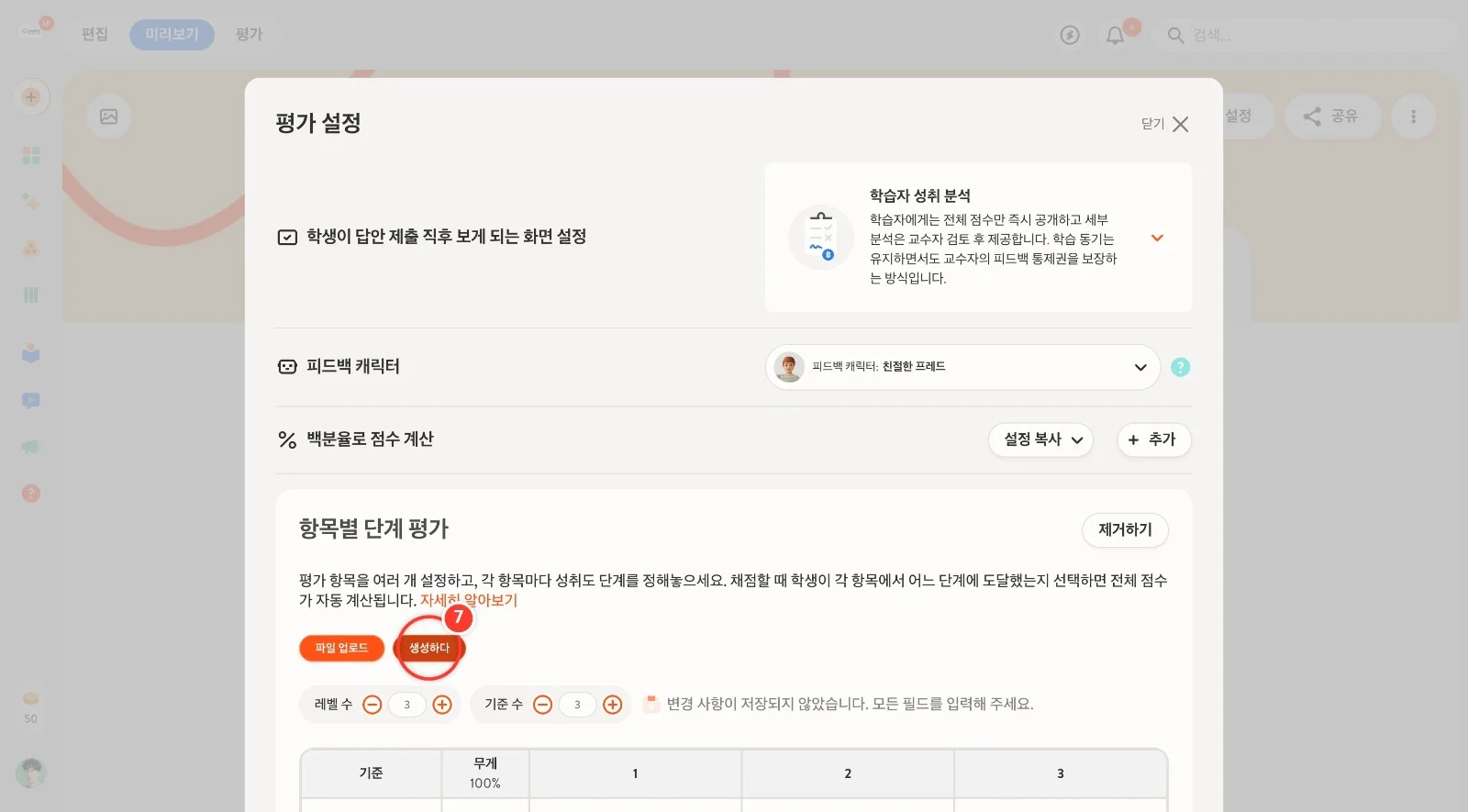This screenshot has height=812, width=1468.
Task: Decrease 기준 수 with the minus icon
Action: coord(543,705)
